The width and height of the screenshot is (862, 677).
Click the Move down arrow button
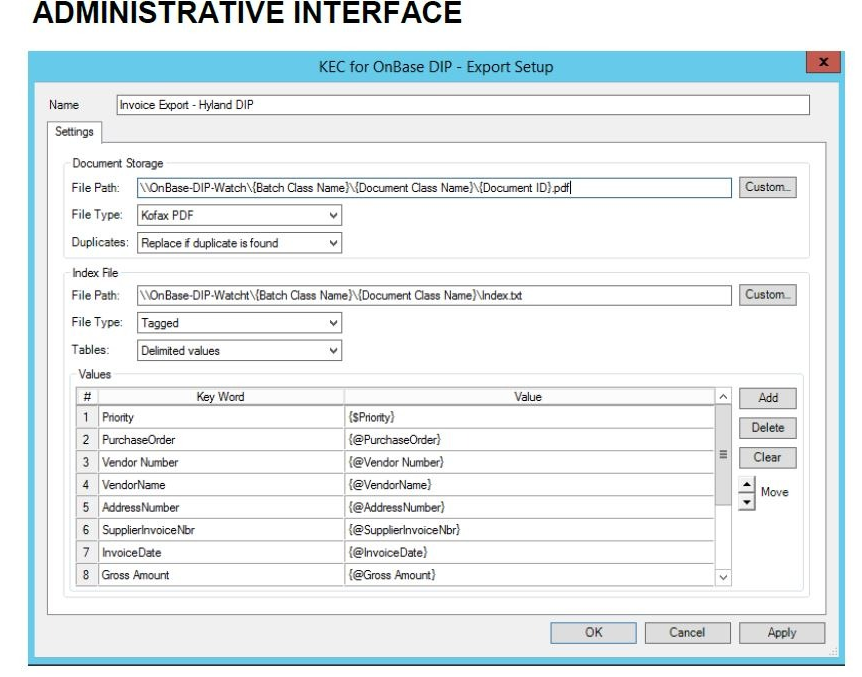tap(745, 500)
